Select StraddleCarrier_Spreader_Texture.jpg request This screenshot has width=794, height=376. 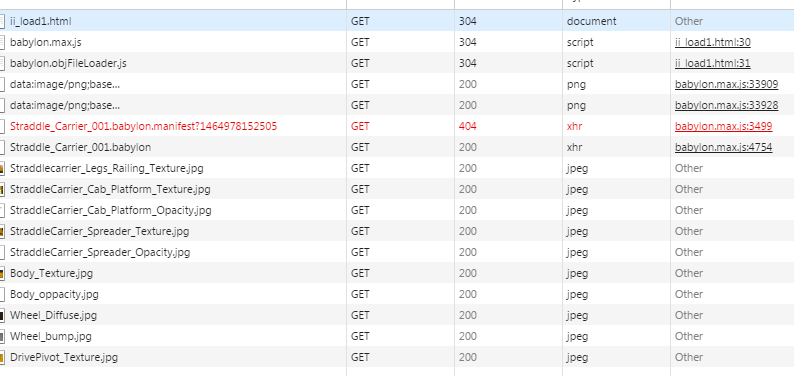[397, 231]
